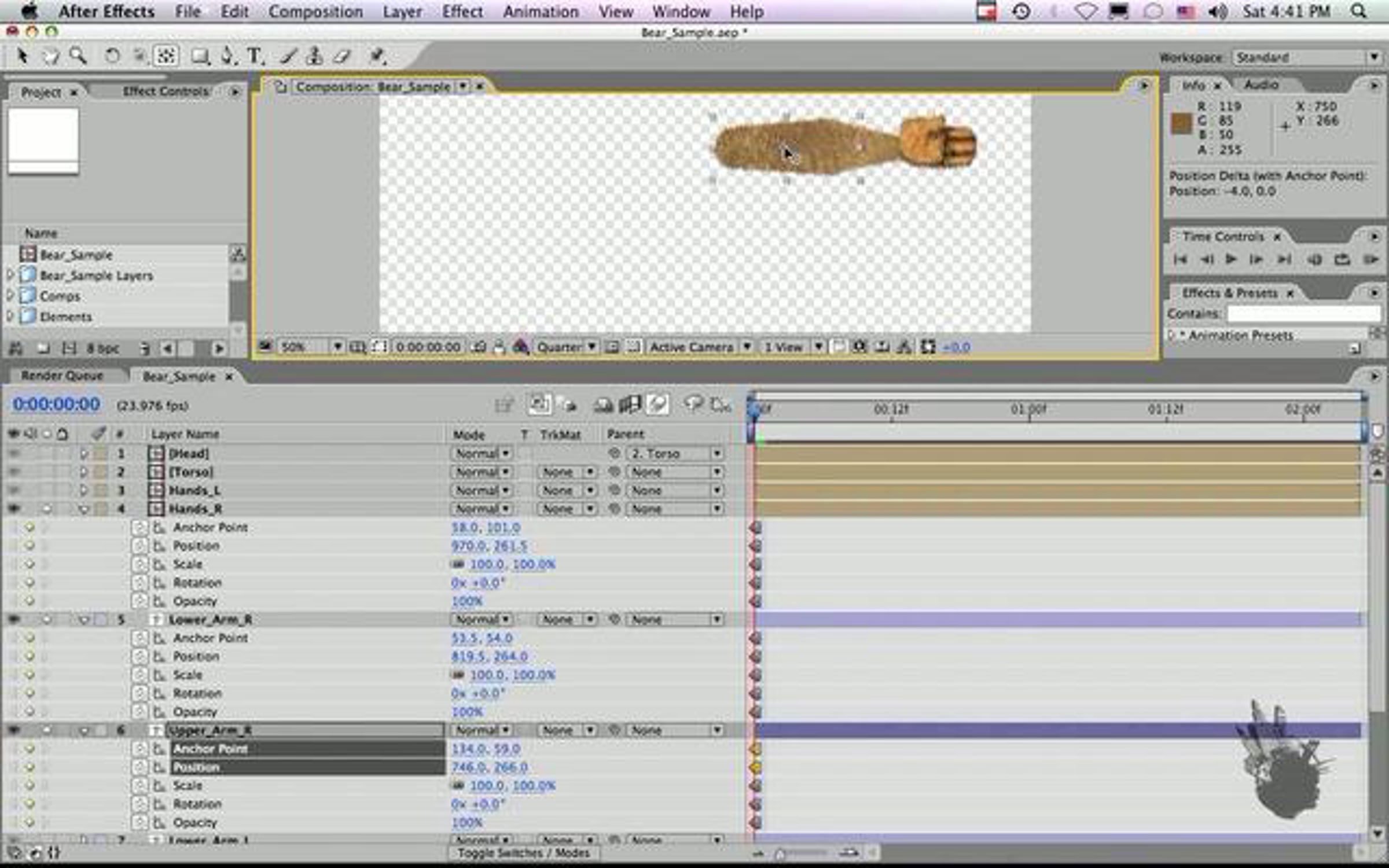Viewport: 1389px width, 868px height.
Task: Click the Time Machine menu bar icon
Action: click(1021, 12)
